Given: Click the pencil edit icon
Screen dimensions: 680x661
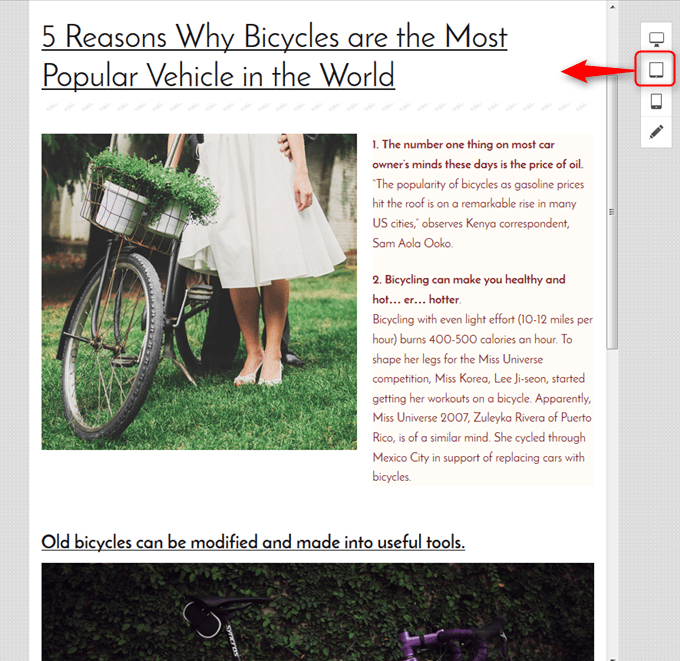Looking at the screenshot, I should [656, 132].
